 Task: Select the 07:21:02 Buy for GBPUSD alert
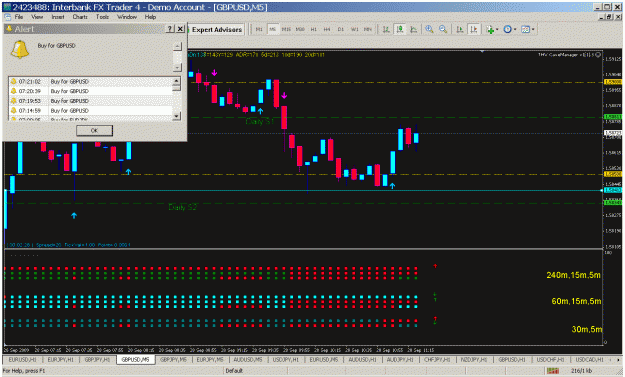[91, 81]
